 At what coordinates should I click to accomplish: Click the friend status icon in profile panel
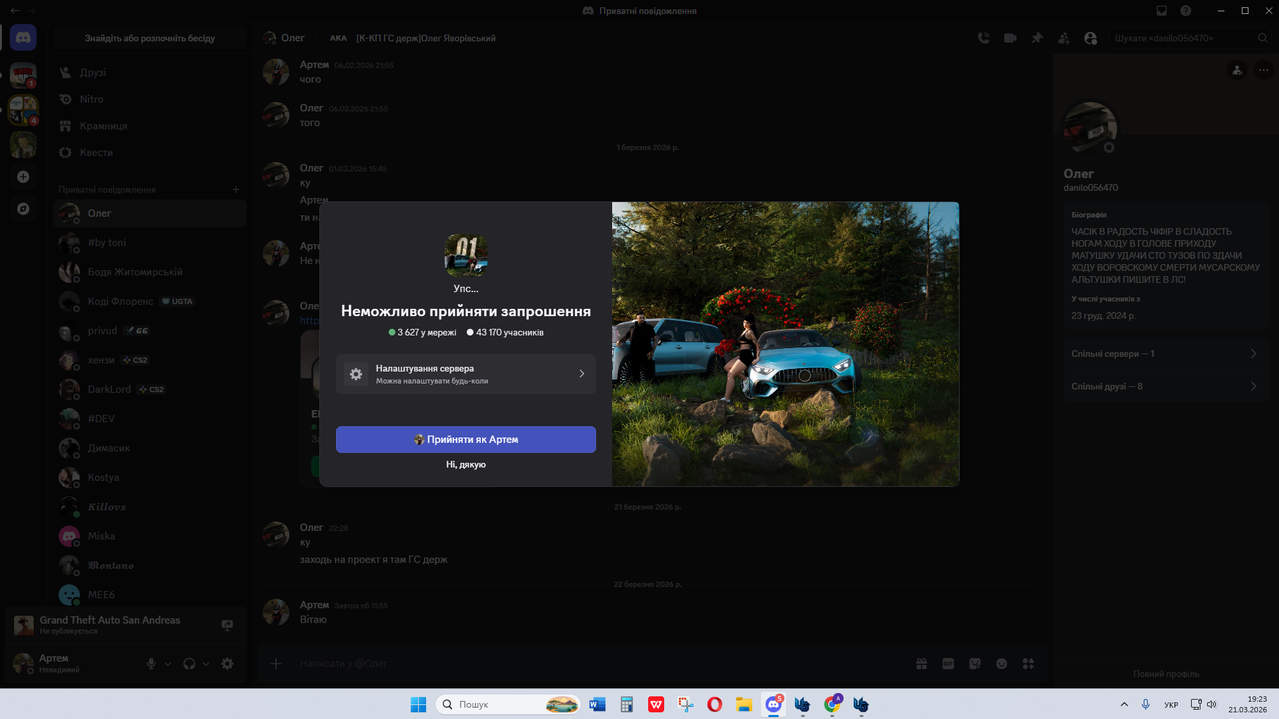pos(1237,70)
